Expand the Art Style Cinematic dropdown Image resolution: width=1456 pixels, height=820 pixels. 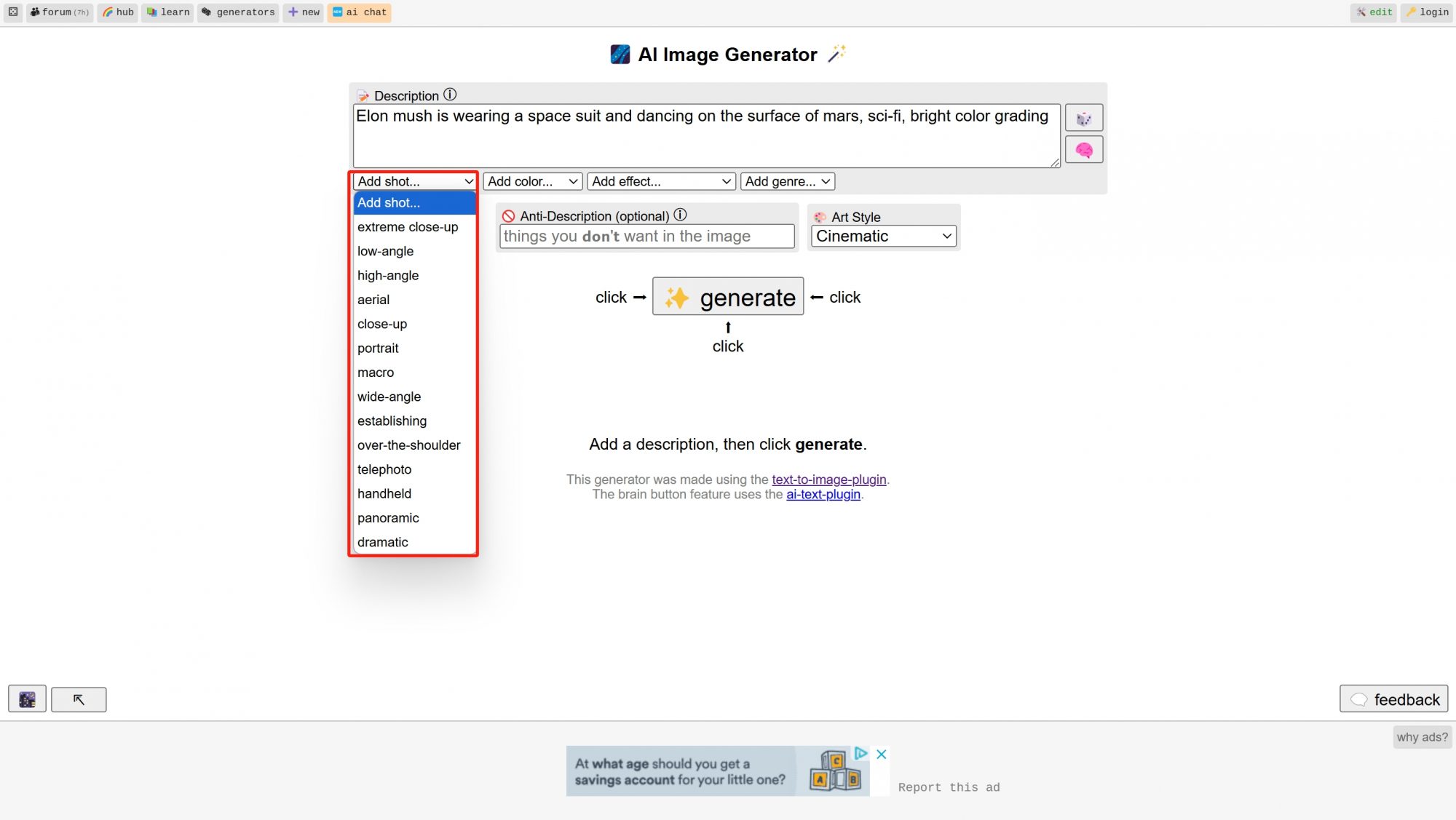coord(883,236)
